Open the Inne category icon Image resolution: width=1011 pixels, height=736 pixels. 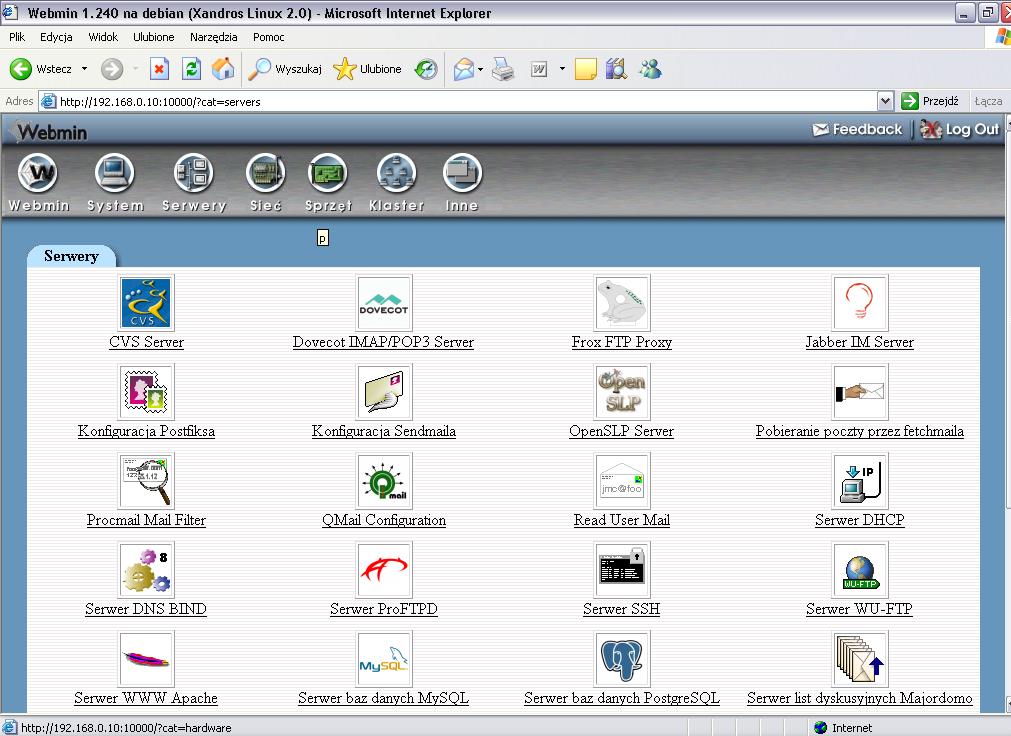pyautogui.click(x=462, y=173)
